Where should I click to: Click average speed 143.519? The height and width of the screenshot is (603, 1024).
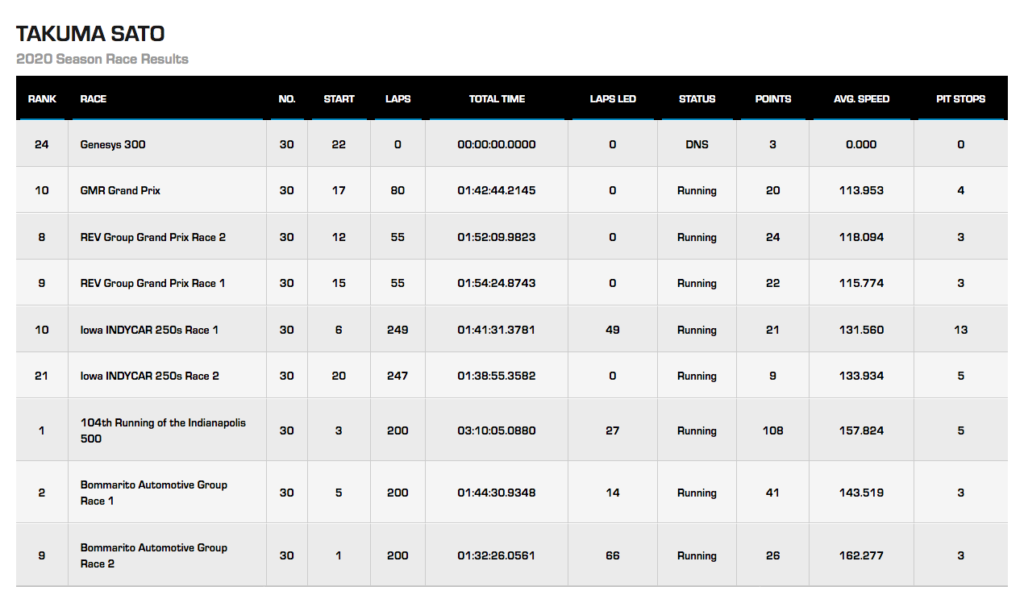click(861, 493)
